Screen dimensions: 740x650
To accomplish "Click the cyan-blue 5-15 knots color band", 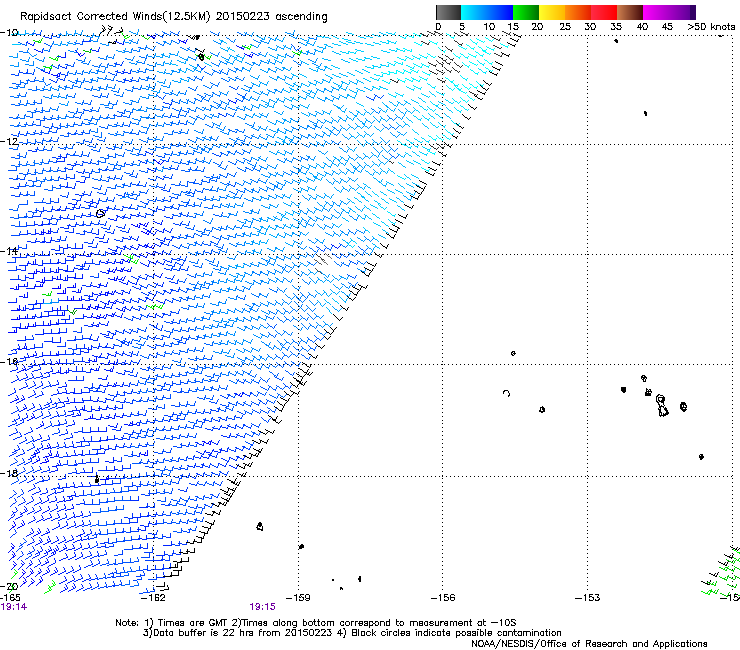I will 487,12.
